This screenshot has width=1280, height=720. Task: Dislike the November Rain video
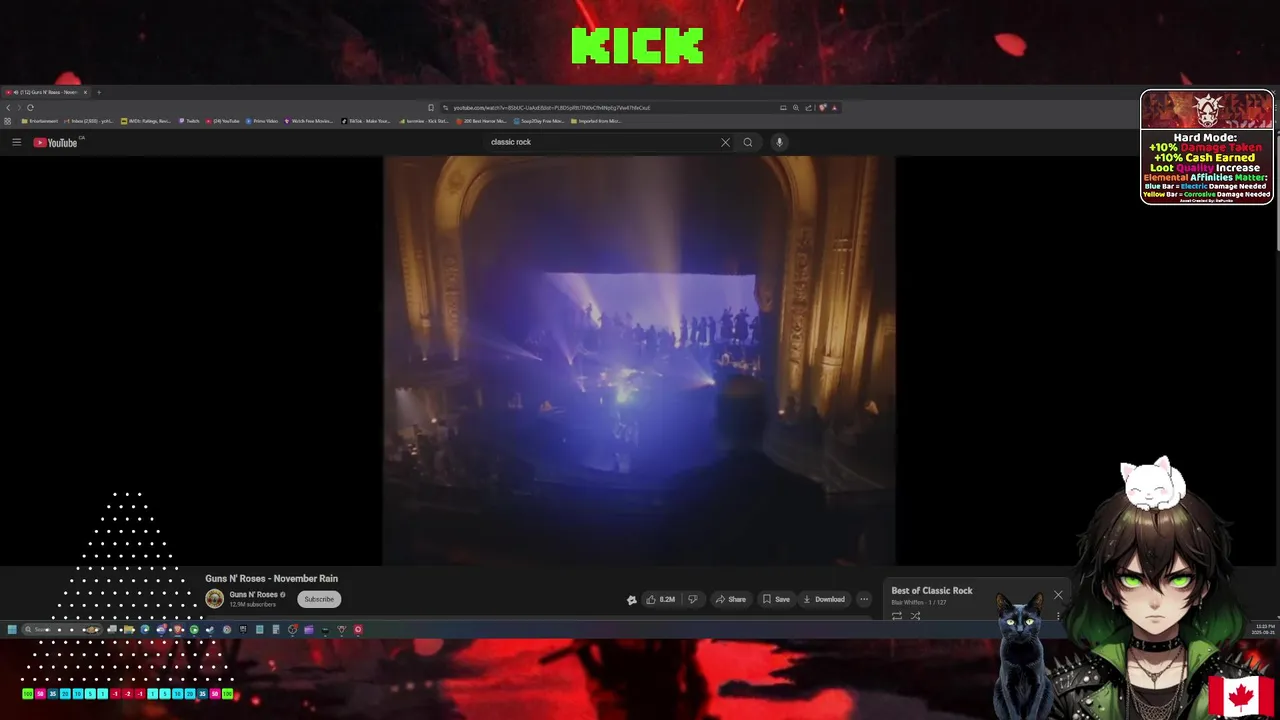[692, 599]
